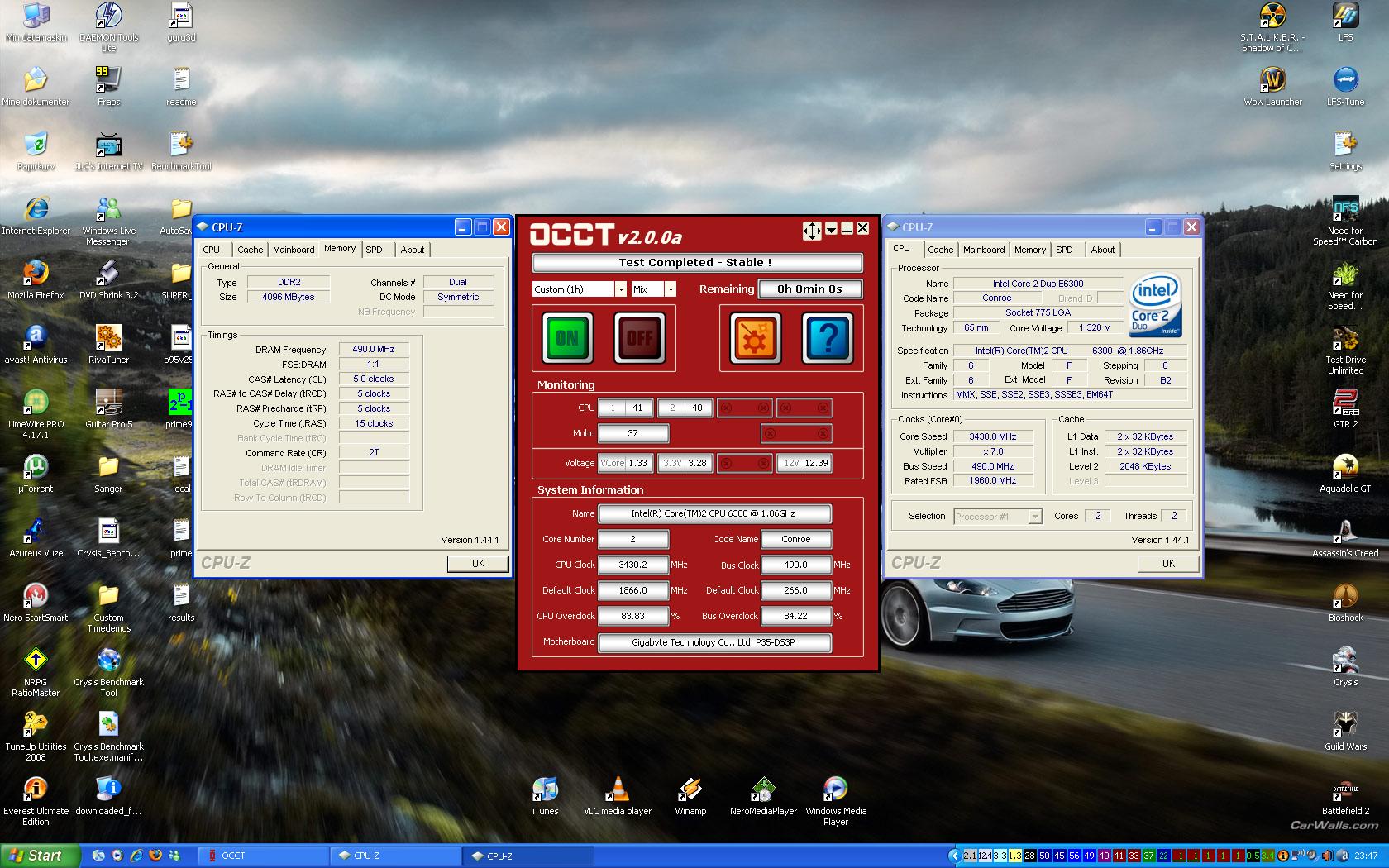Viewport: 1389px width, 868px height.
Task: Open Bioshock desktop icon
Action: [1345, 603]
